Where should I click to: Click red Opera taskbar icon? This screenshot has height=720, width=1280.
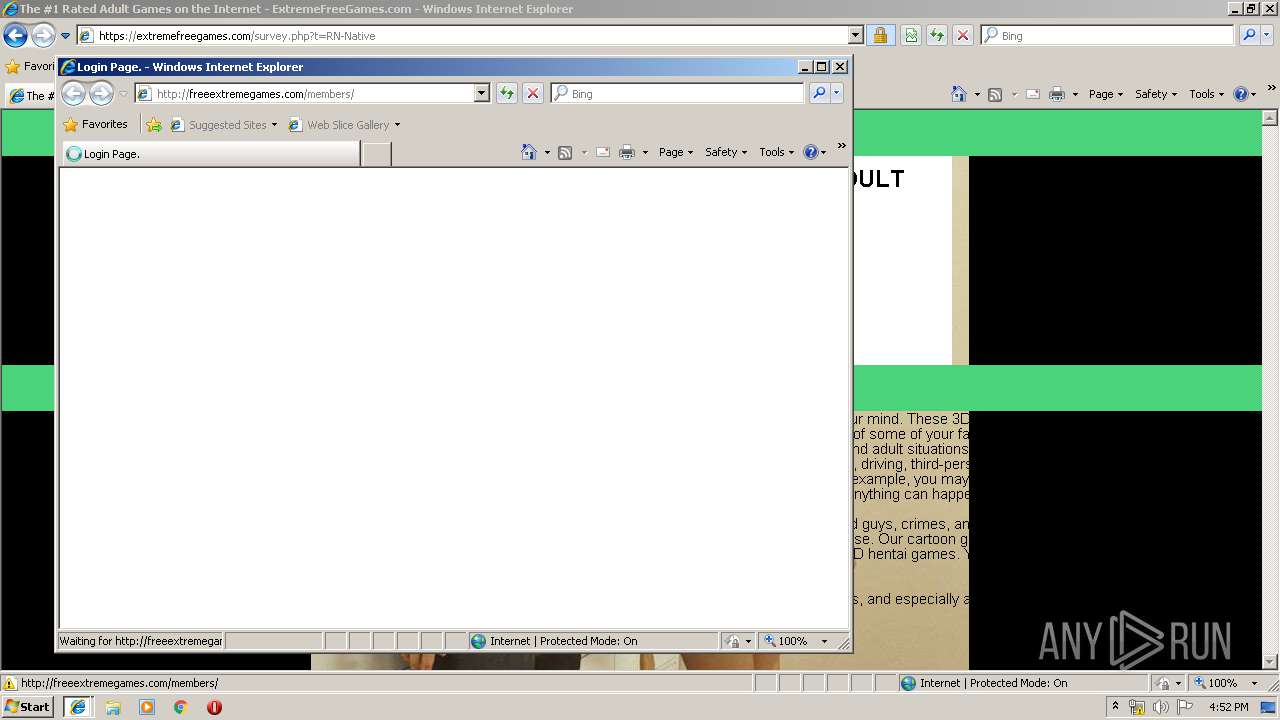(x=214, y=707)
